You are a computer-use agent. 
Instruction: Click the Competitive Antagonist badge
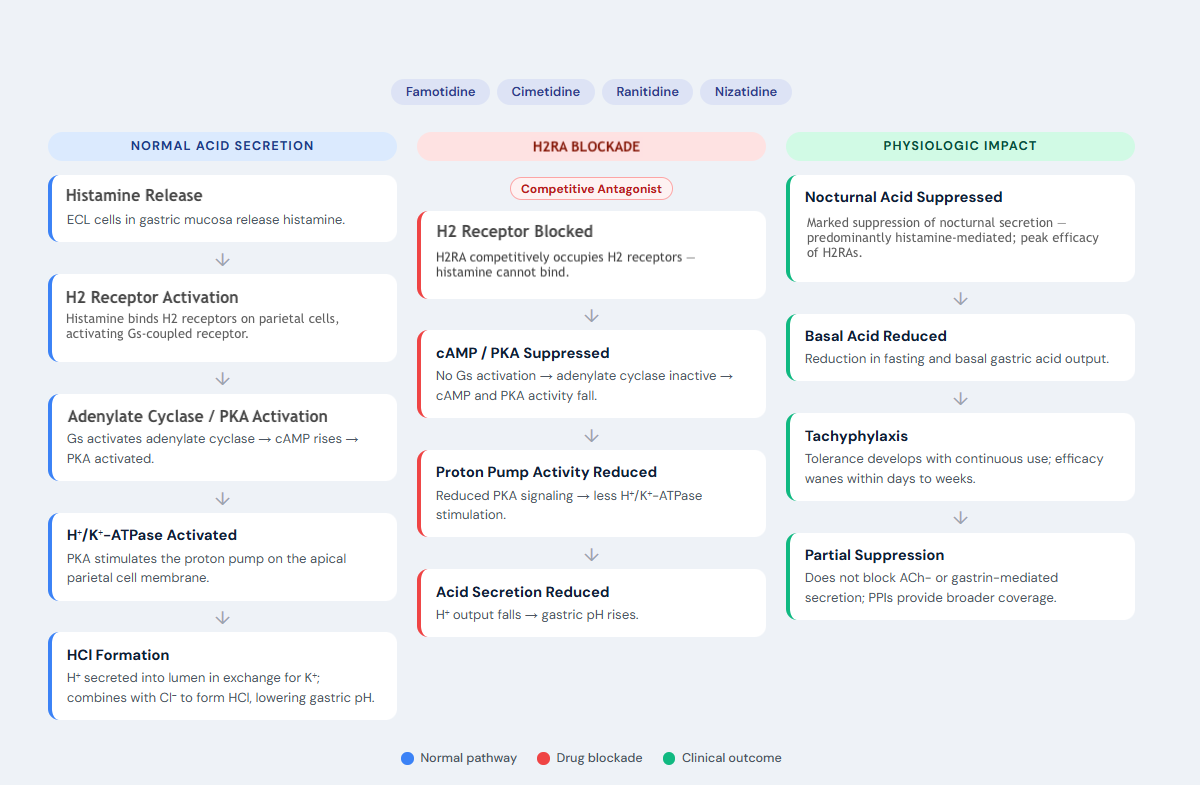[591, 188]
